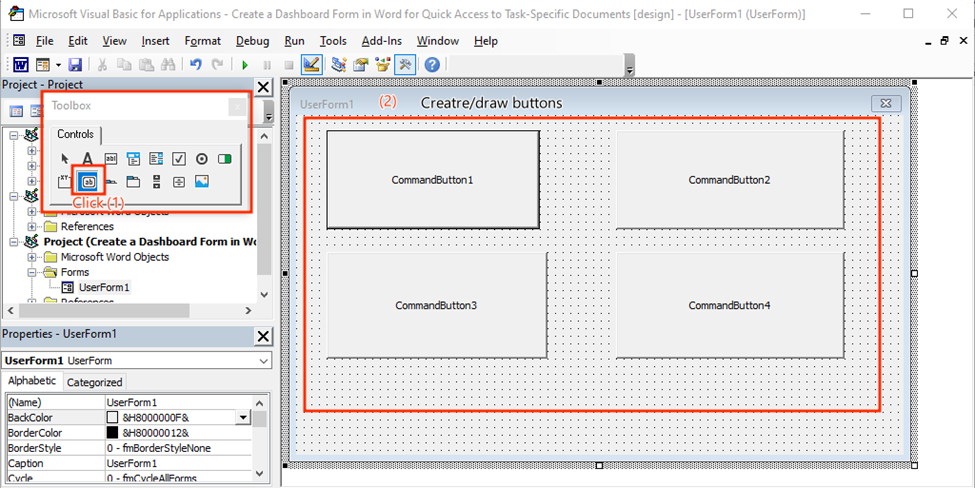Image resolution: width=975 pixels, height=488 pixels.
Task: Open the Tools menu
Action: [x=333, y=41]
